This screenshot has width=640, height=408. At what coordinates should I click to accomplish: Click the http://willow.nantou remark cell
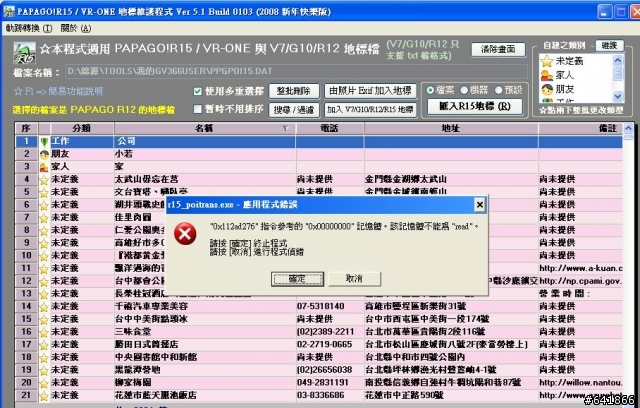tap(581, 383)
